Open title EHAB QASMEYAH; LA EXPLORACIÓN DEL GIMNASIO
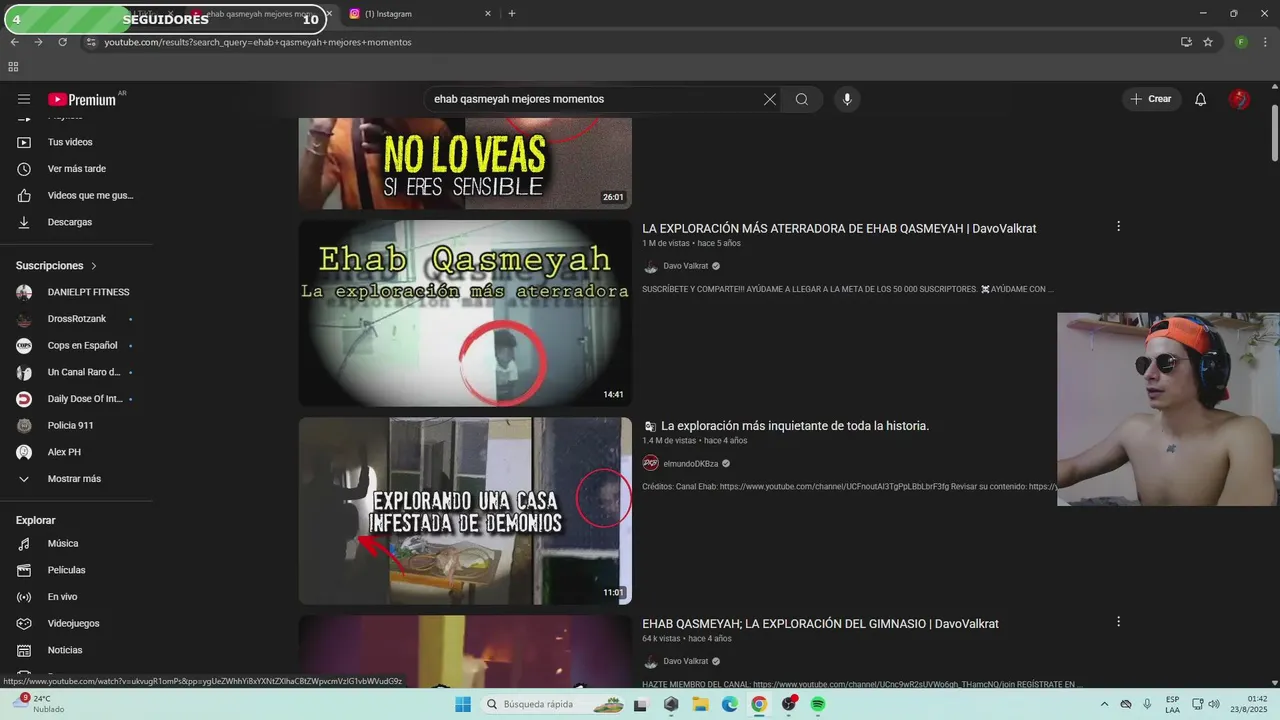The image size is (1280, 720). tap(820, 624)
